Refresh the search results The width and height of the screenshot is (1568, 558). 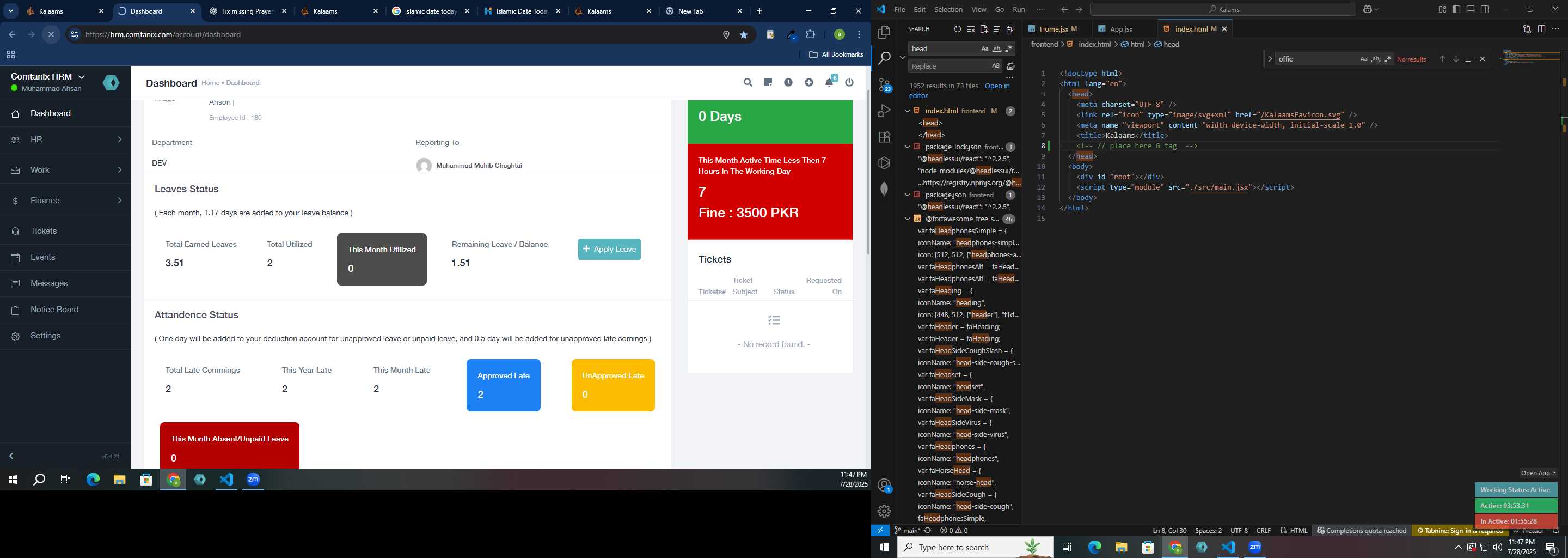pyautogui.click(x=958, y=29)
